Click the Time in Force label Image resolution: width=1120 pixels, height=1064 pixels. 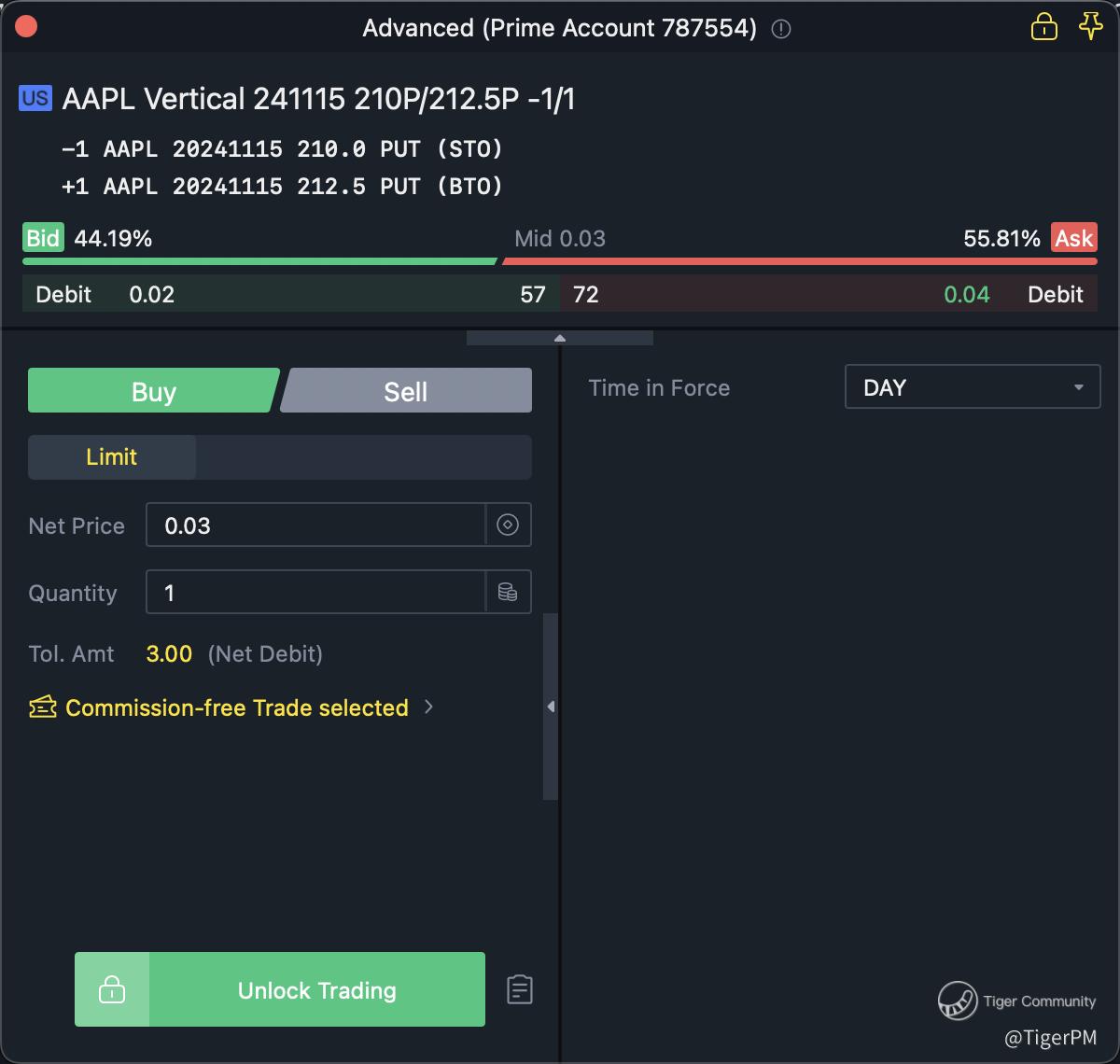pos(659,387)
